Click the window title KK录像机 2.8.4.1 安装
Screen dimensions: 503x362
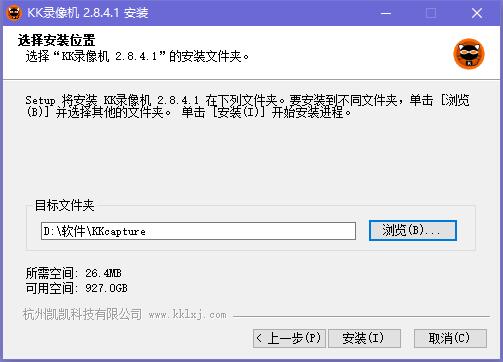click(88, 13)
